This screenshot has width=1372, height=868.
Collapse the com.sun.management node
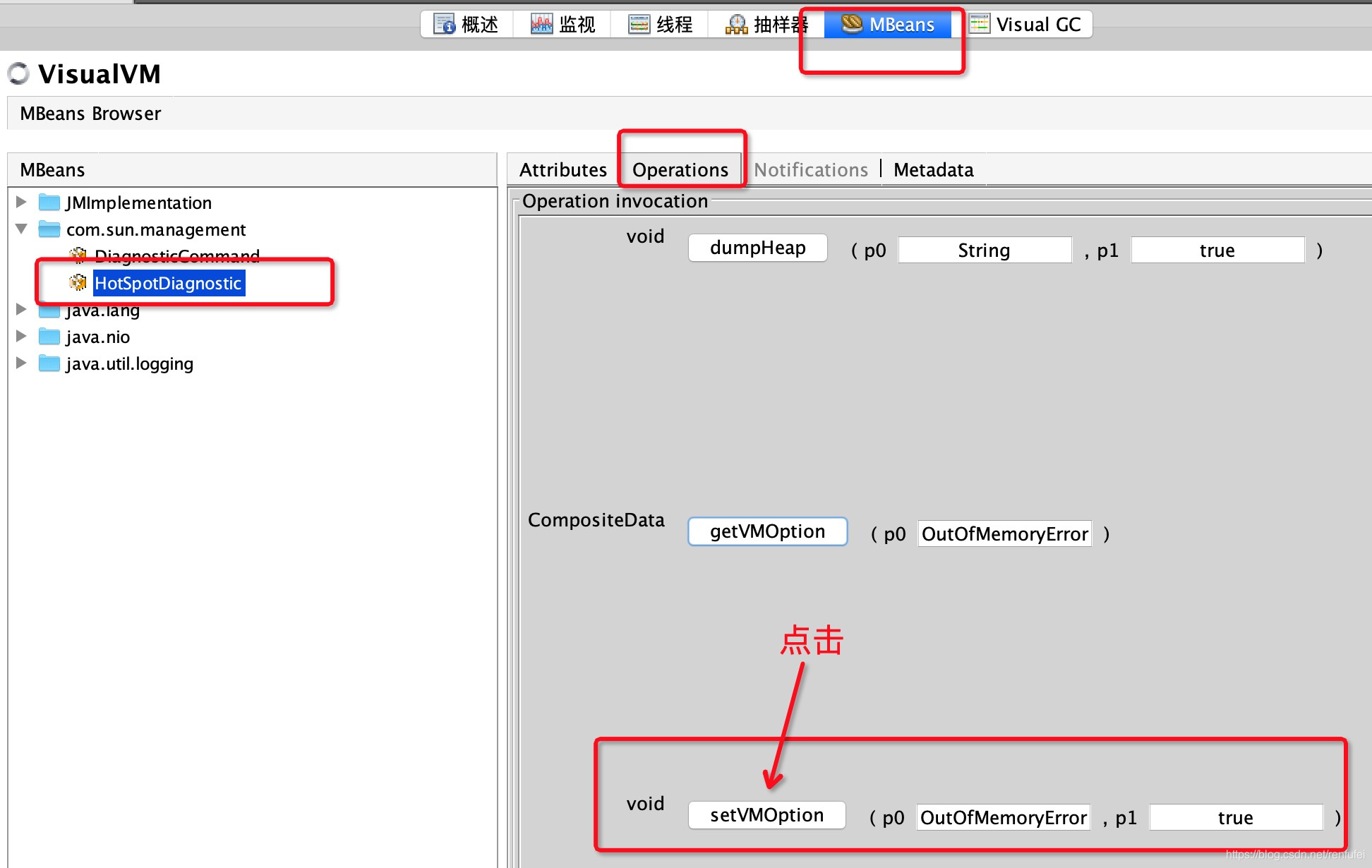tap(21, 229)
